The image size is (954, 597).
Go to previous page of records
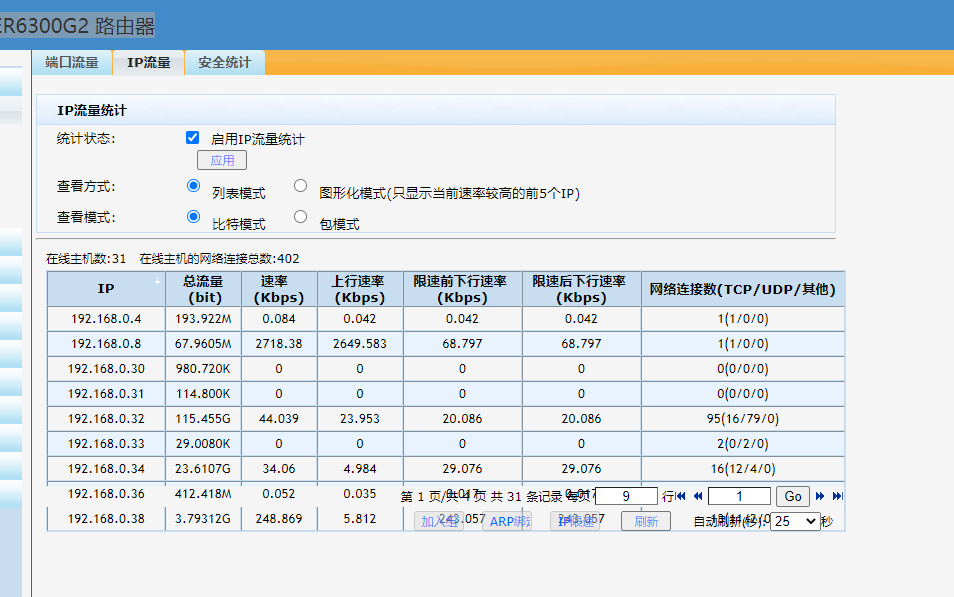pyautogui.click(x=696, y=496)
